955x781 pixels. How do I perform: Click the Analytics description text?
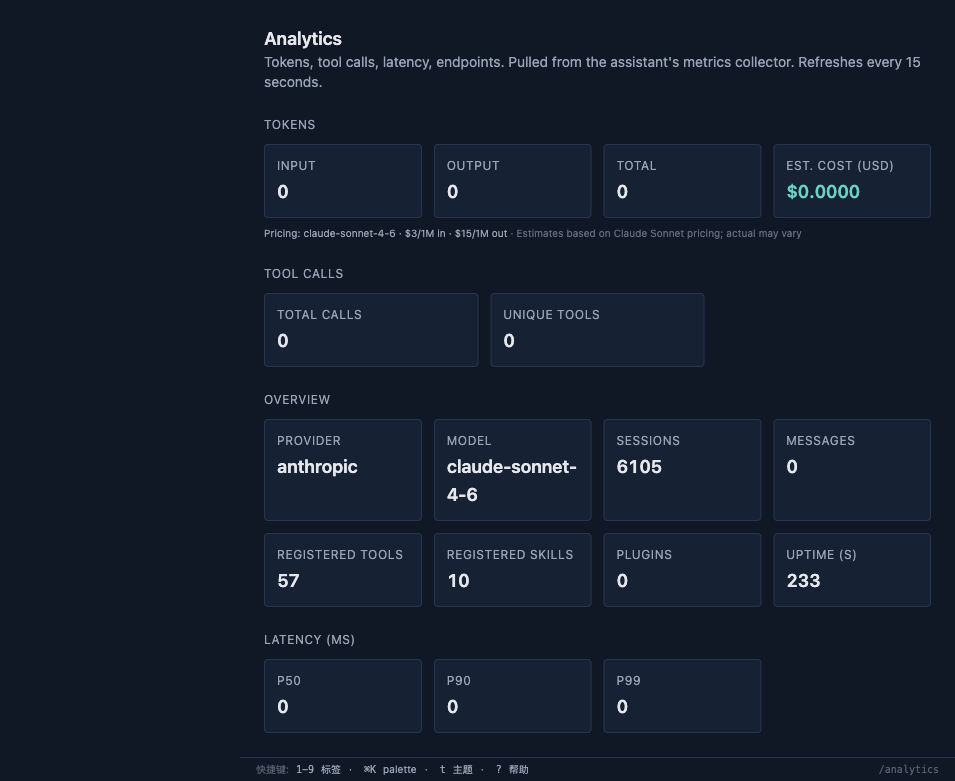[x=592, y=72]
